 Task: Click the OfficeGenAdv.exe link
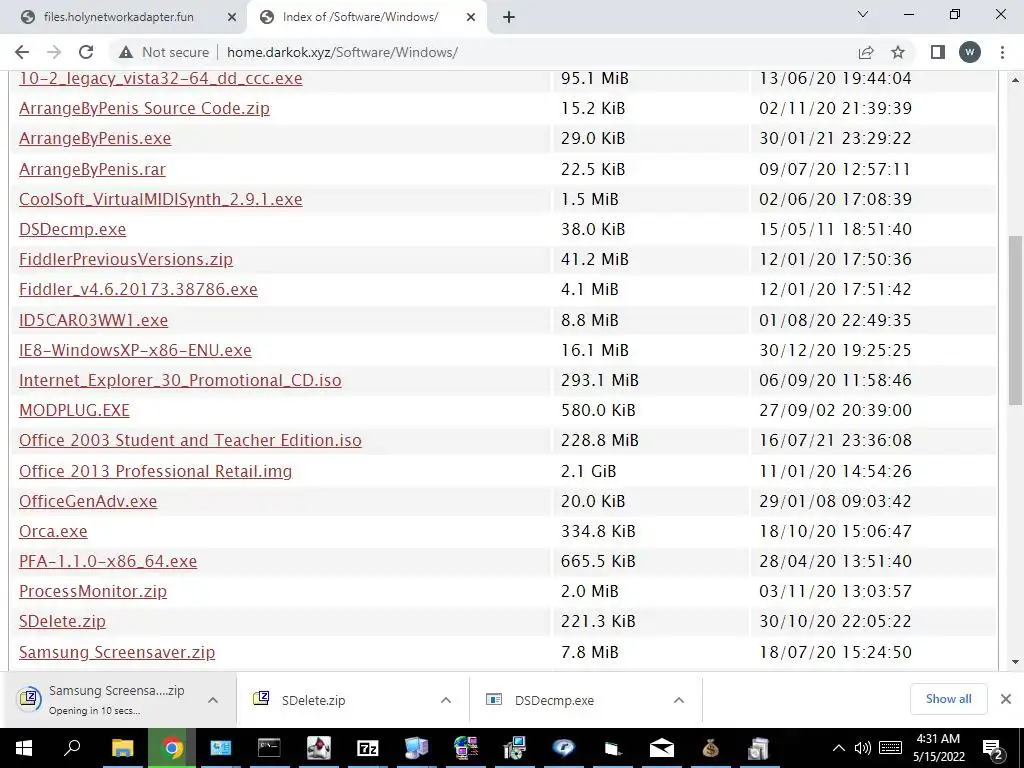pyautogui.click(x=88, y=501)
